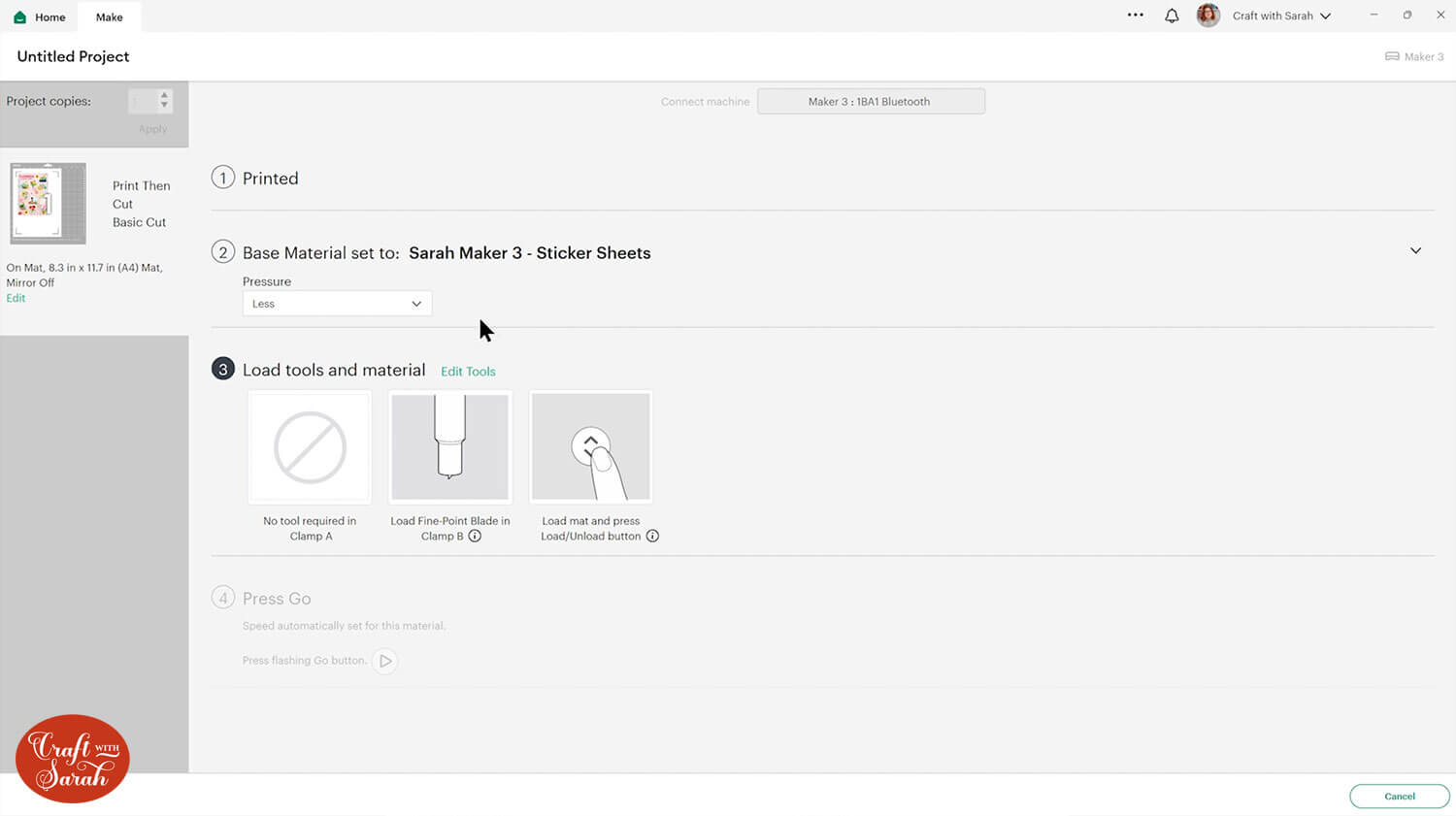The width and height of the screenshot is (1456, 816).
Task: Click the Go play button icon
Action: coord(385,661)
